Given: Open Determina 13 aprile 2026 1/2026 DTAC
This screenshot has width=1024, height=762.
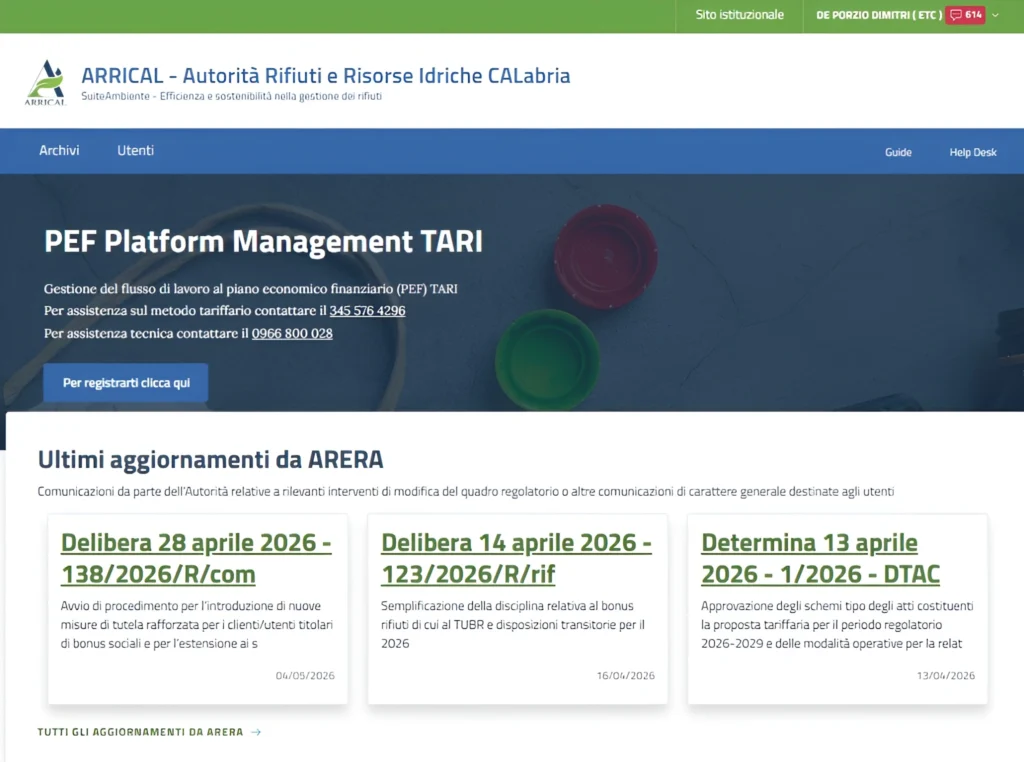Looking at the screenshot, I should (x=820, y=558).
